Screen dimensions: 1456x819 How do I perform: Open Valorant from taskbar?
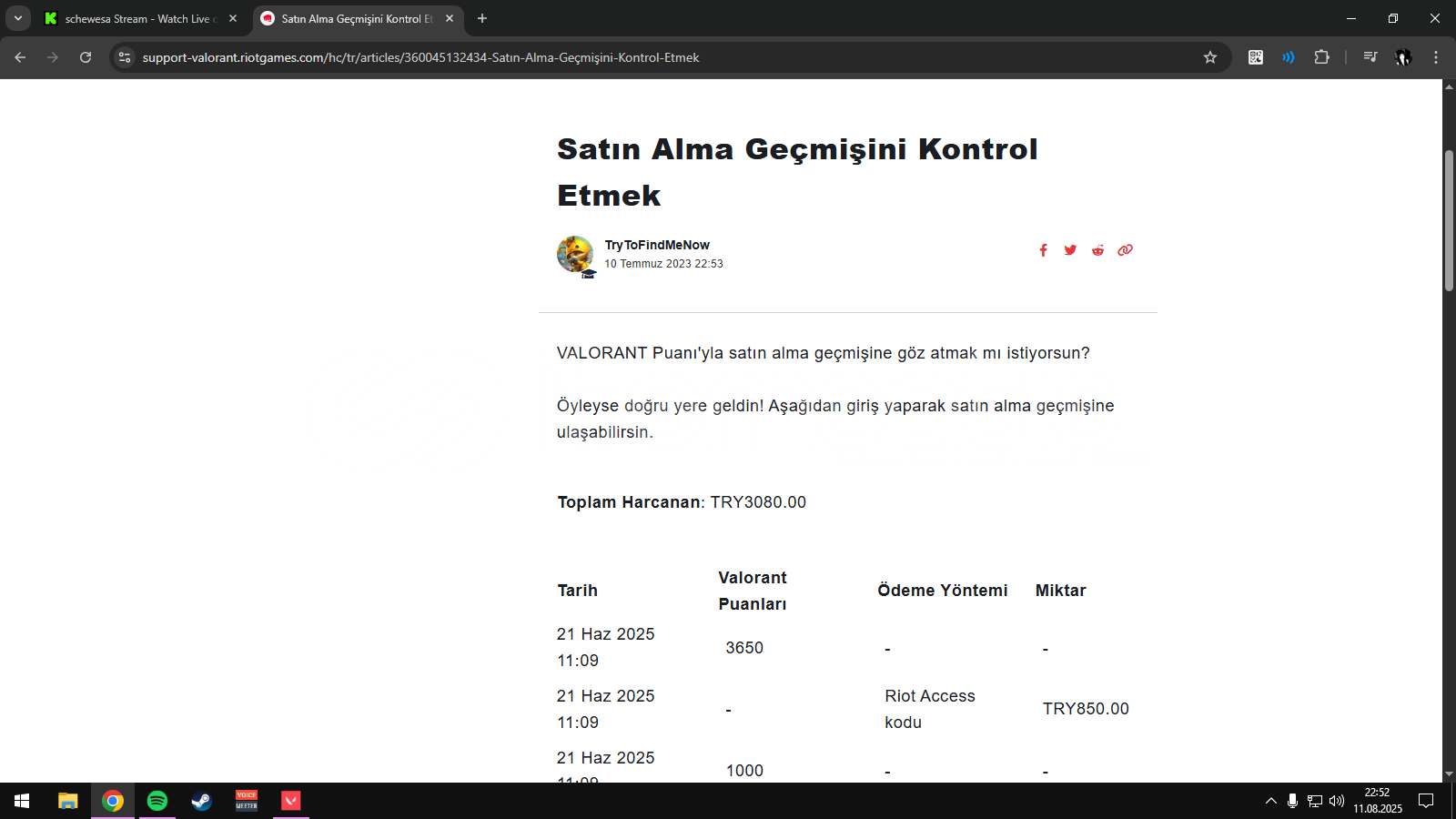point(291,801)
